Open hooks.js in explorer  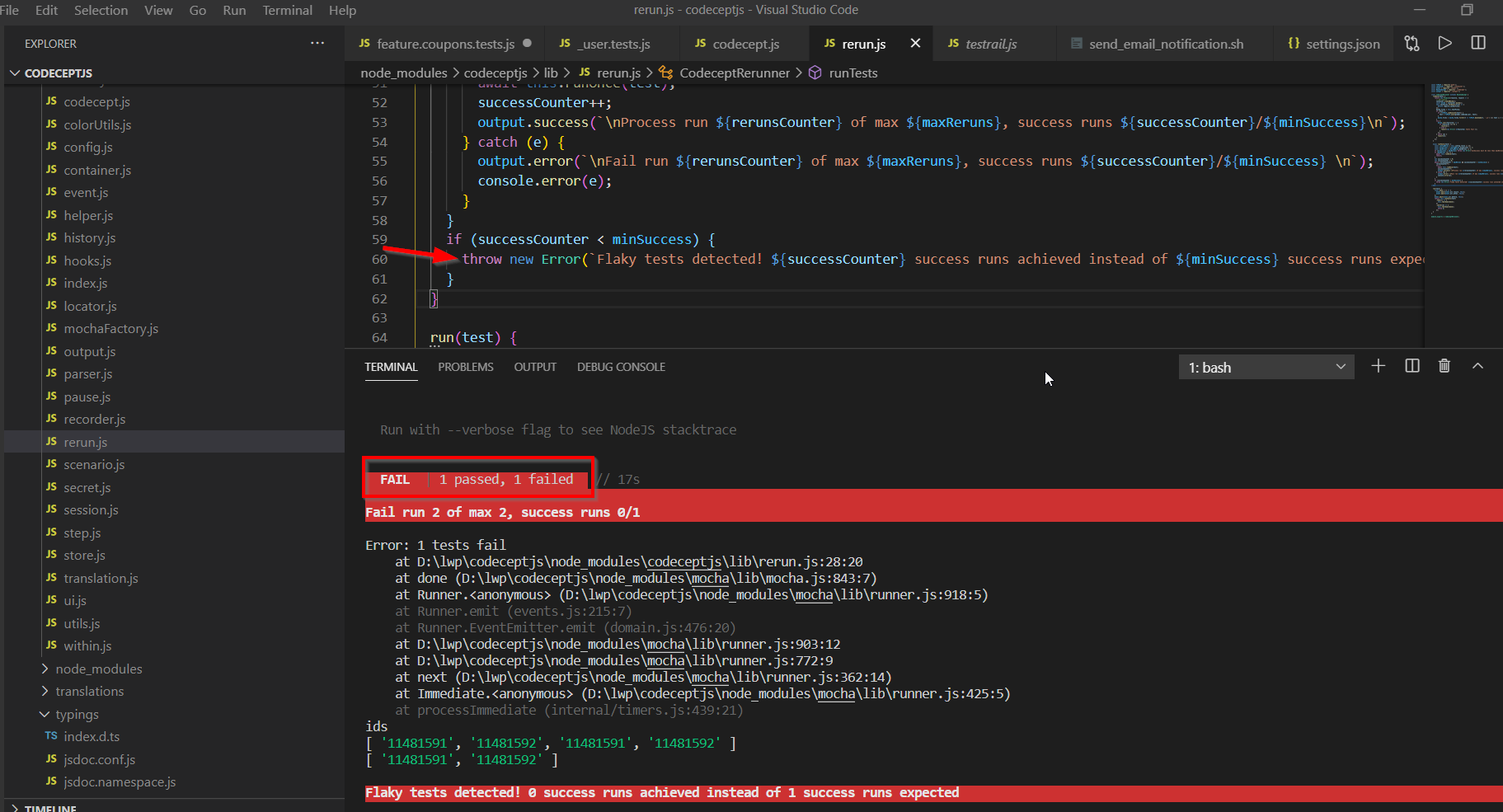point(87,260)
